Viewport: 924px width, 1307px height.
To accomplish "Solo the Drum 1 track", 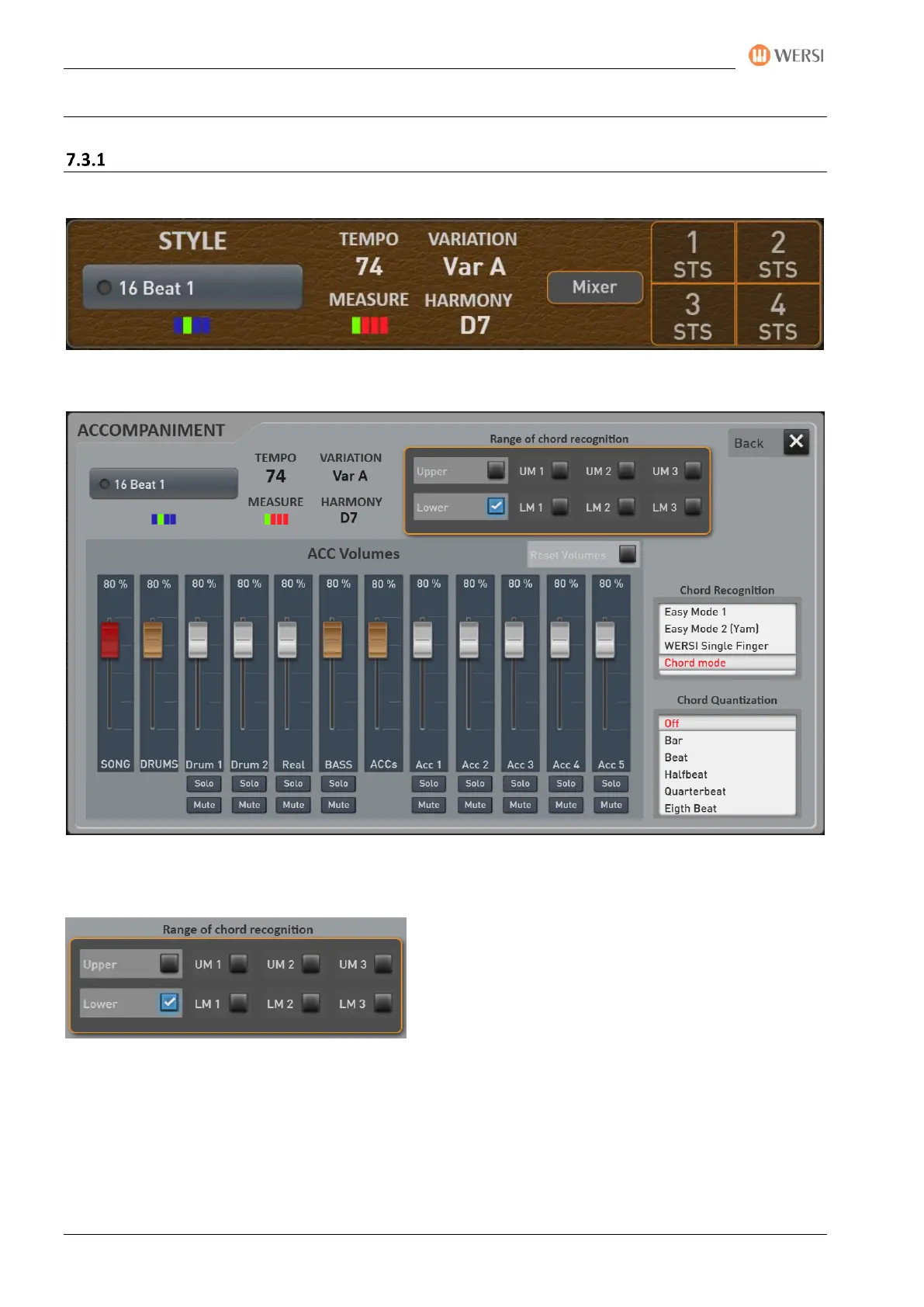I will pos(204,784).
